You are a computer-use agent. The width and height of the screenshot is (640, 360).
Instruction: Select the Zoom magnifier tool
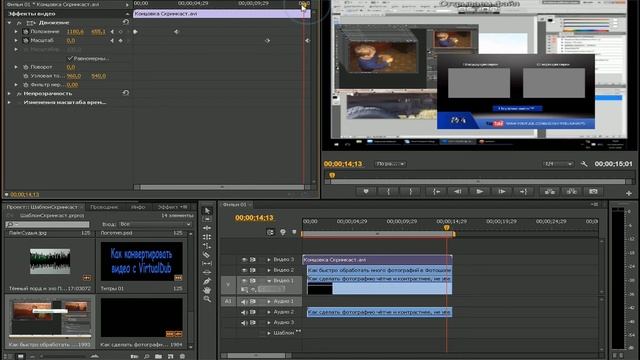pyautogui.click(x=207, y=299)
